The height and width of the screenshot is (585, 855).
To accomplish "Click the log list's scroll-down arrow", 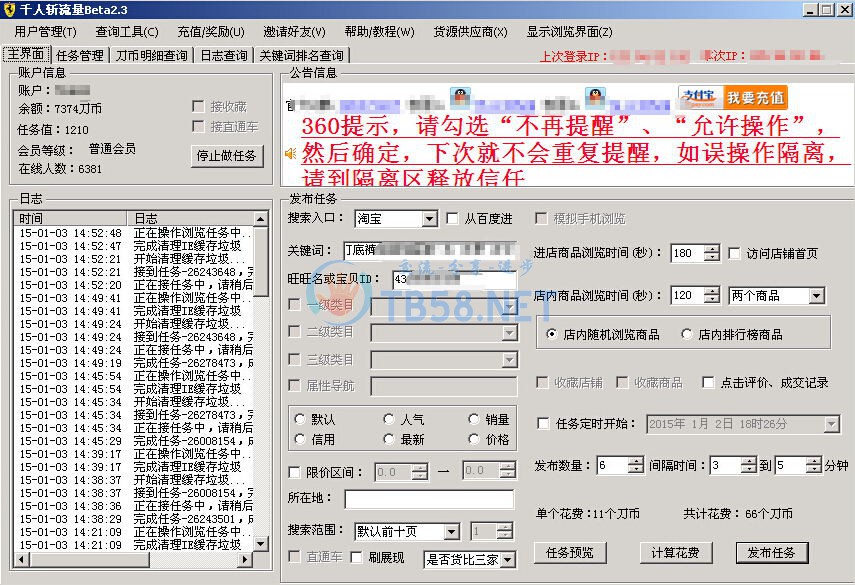I will tap(261, 544).
